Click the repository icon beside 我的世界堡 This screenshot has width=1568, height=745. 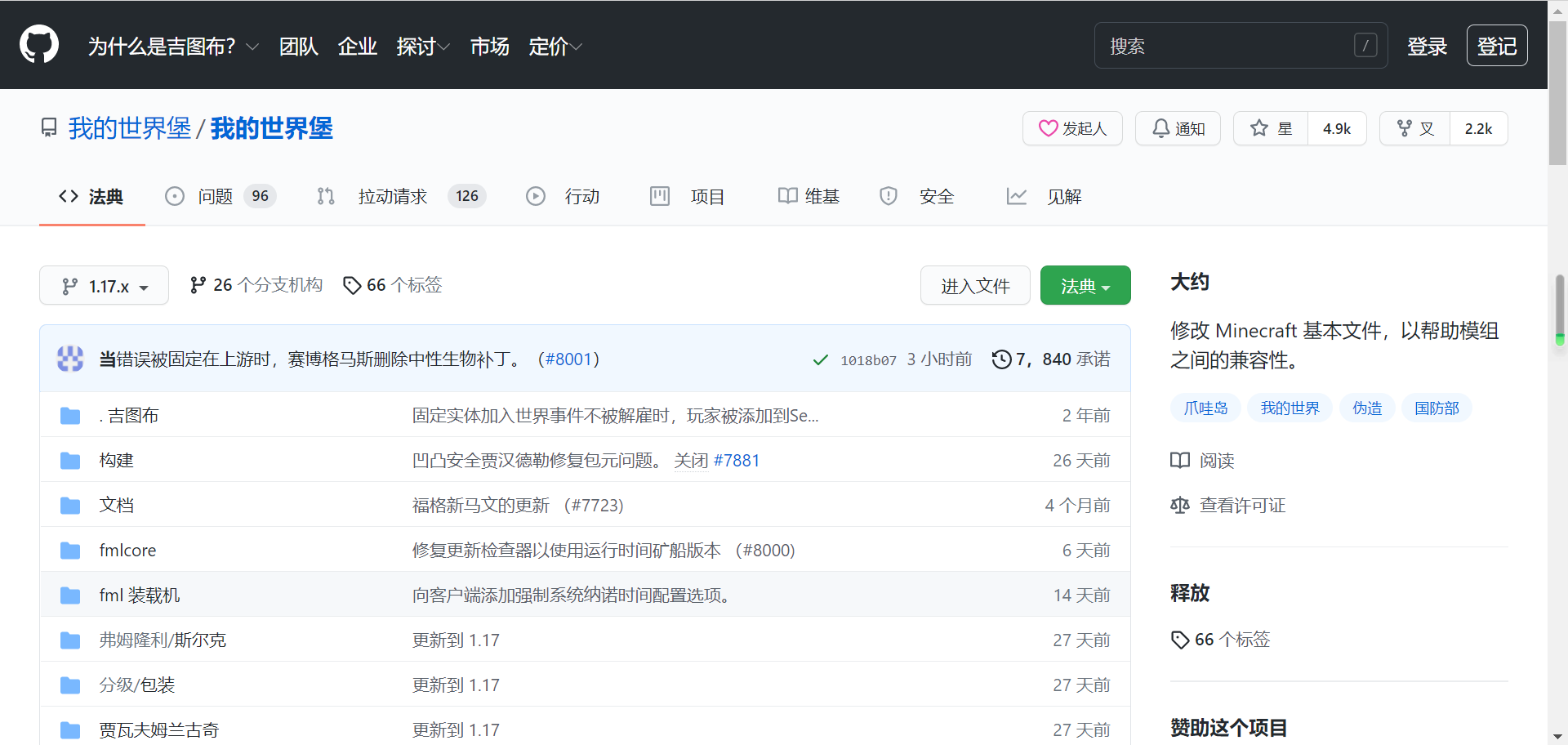coord(49,128)
